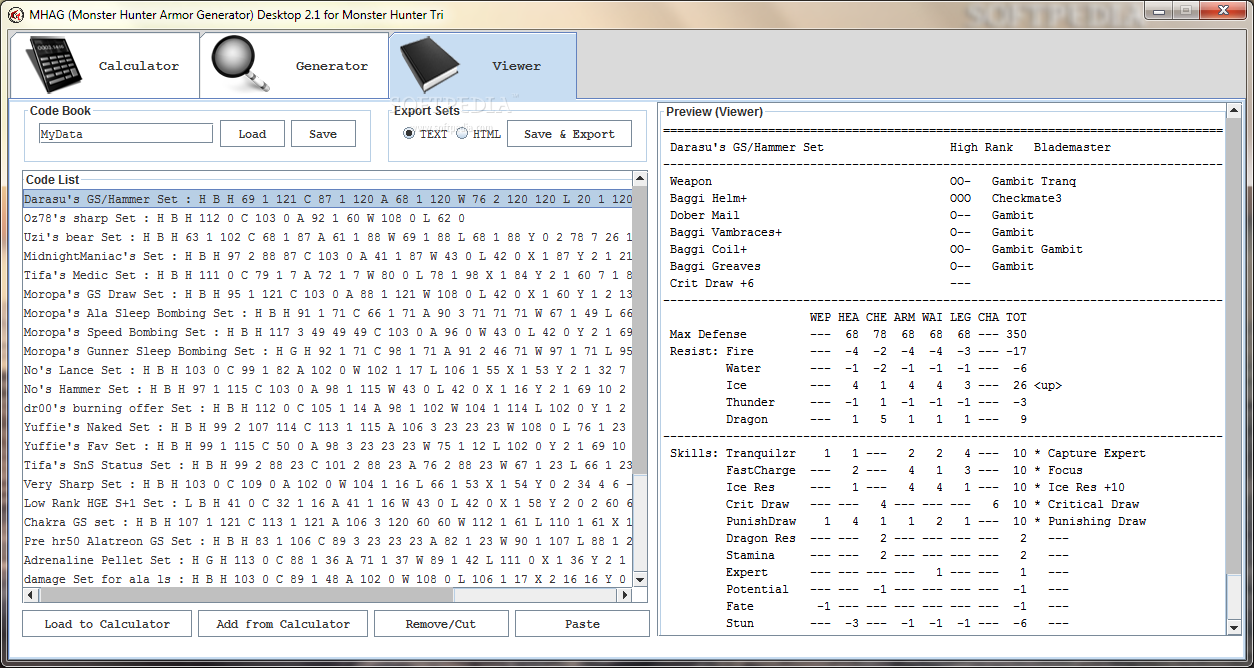Click the Load code book button
This screenshot has height=668, width=1254.
[252, 134]
